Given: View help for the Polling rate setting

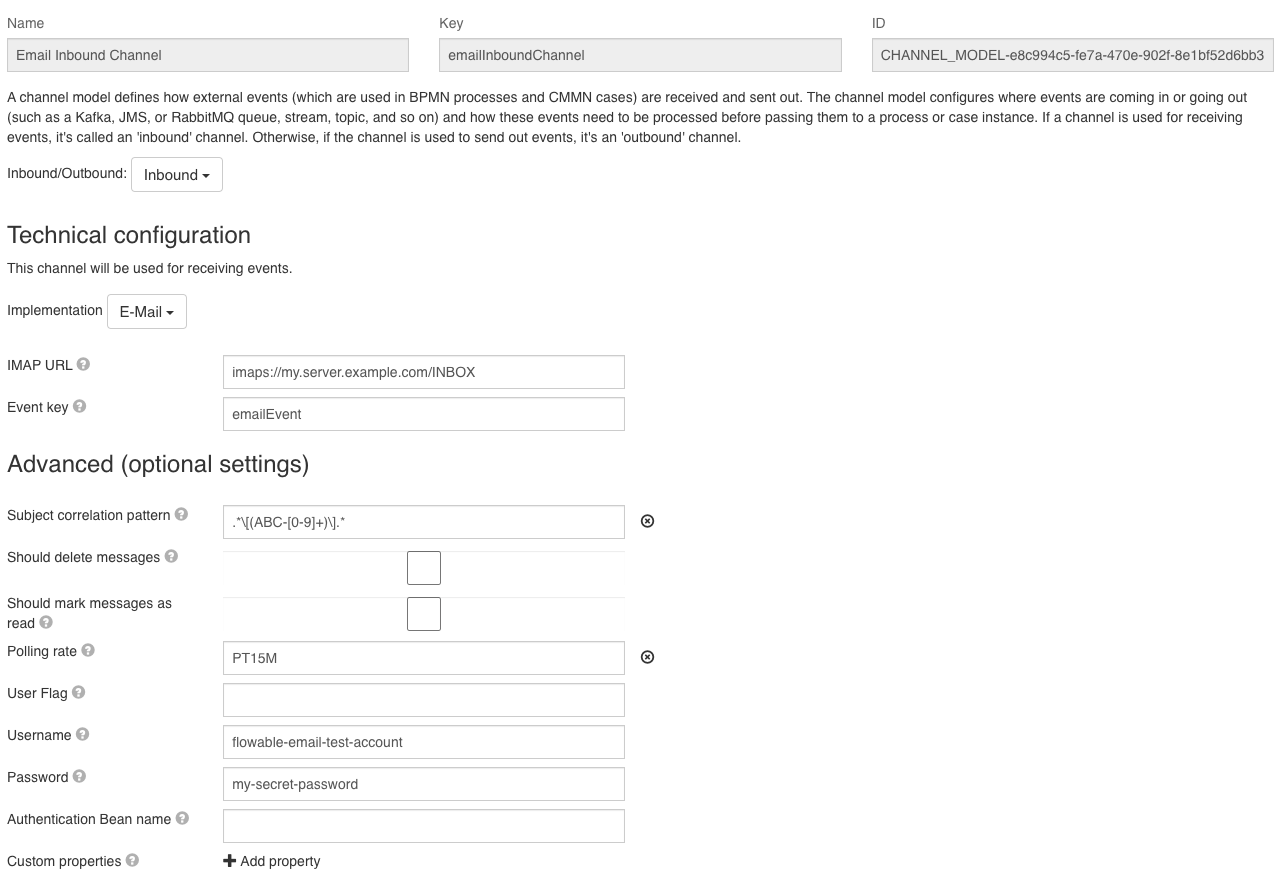Looking at the screenshot, I should coord(89,649).
